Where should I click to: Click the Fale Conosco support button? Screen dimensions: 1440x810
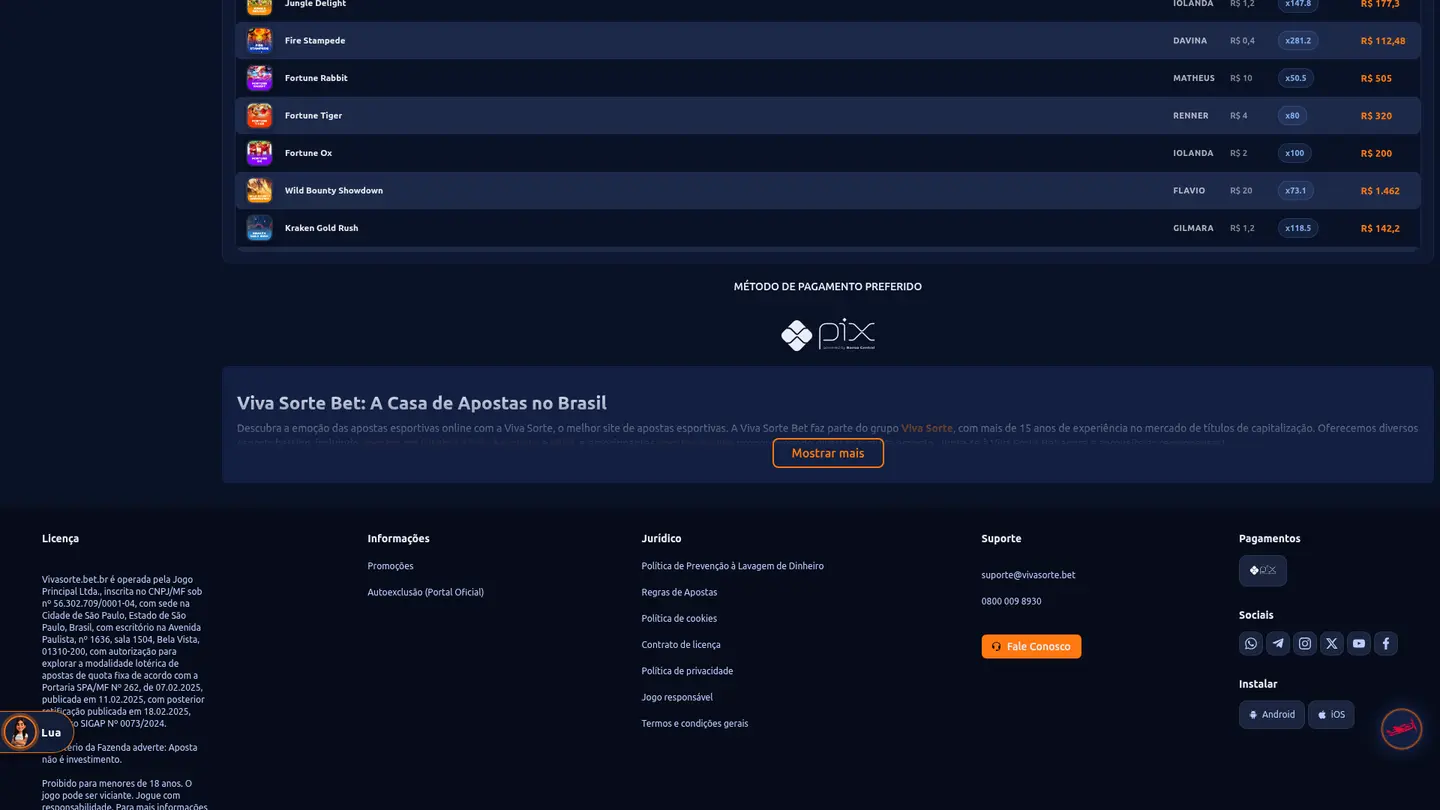pyautogui.click(x=1031, y=646)
